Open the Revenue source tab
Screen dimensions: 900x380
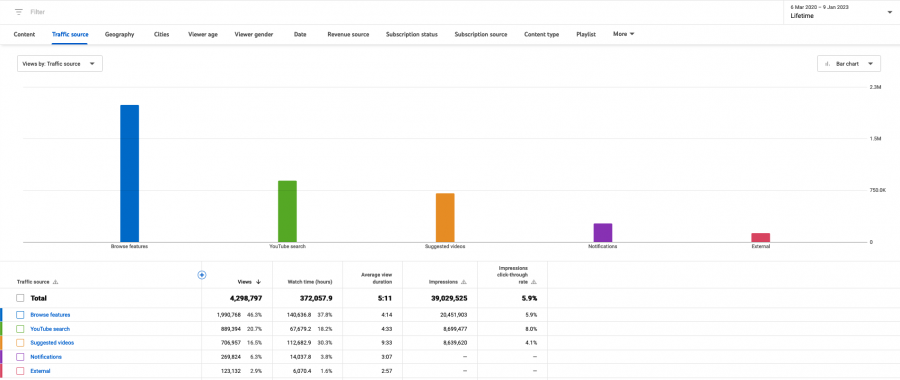[x=348, y=34]
